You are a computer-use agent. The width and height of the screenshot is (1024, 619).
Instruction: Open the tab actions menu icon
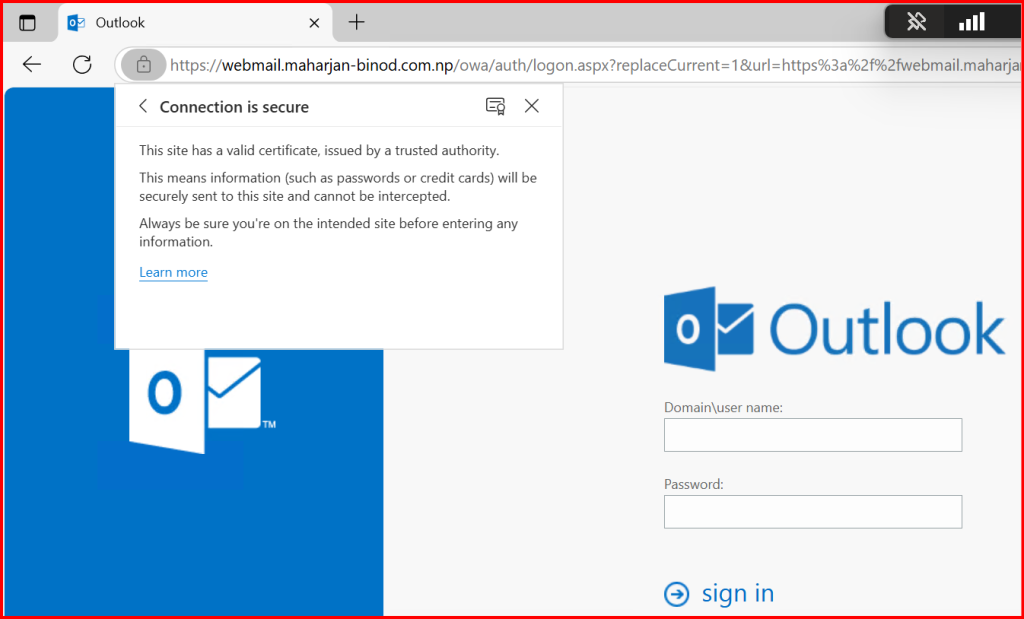click(x=27, y=22)
